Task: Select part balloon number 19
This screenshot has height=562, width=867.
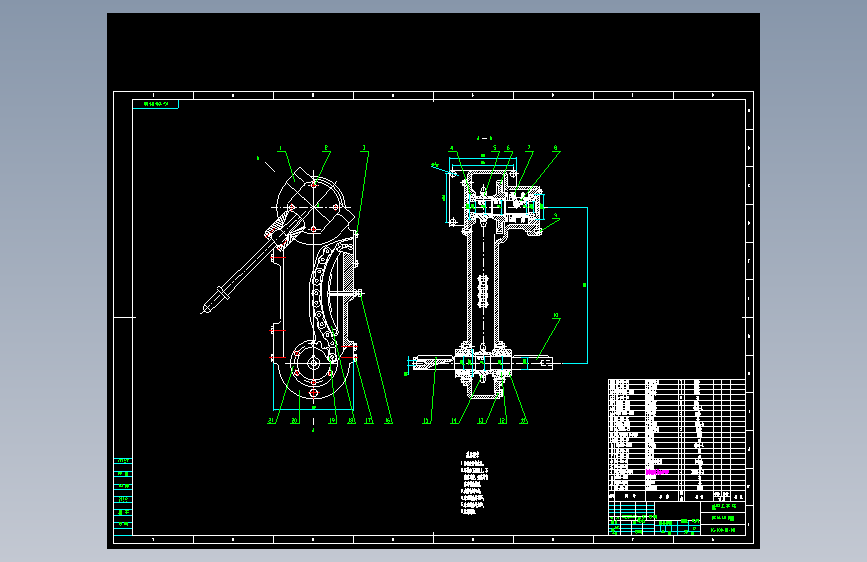Action: point(332,421)
